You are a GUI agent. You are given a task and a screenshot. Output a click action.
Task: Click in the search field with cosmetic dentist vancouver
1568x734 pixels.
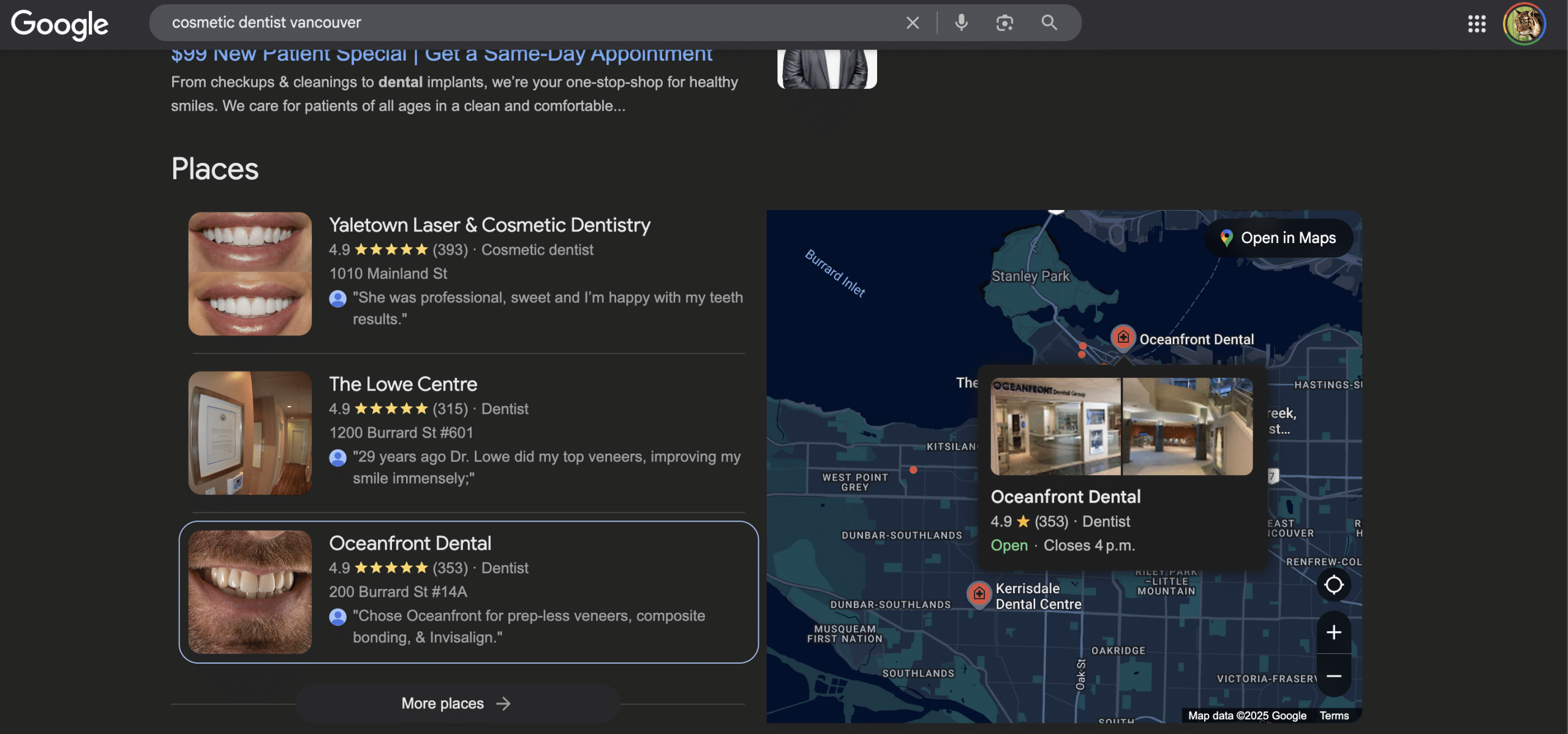527,23
